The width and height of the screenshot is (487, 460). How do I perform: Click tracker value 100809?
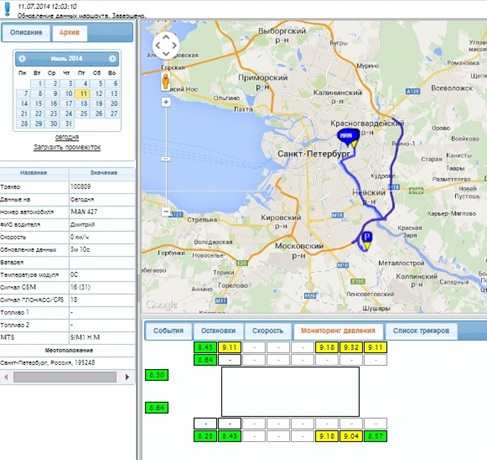click(81, 187)
